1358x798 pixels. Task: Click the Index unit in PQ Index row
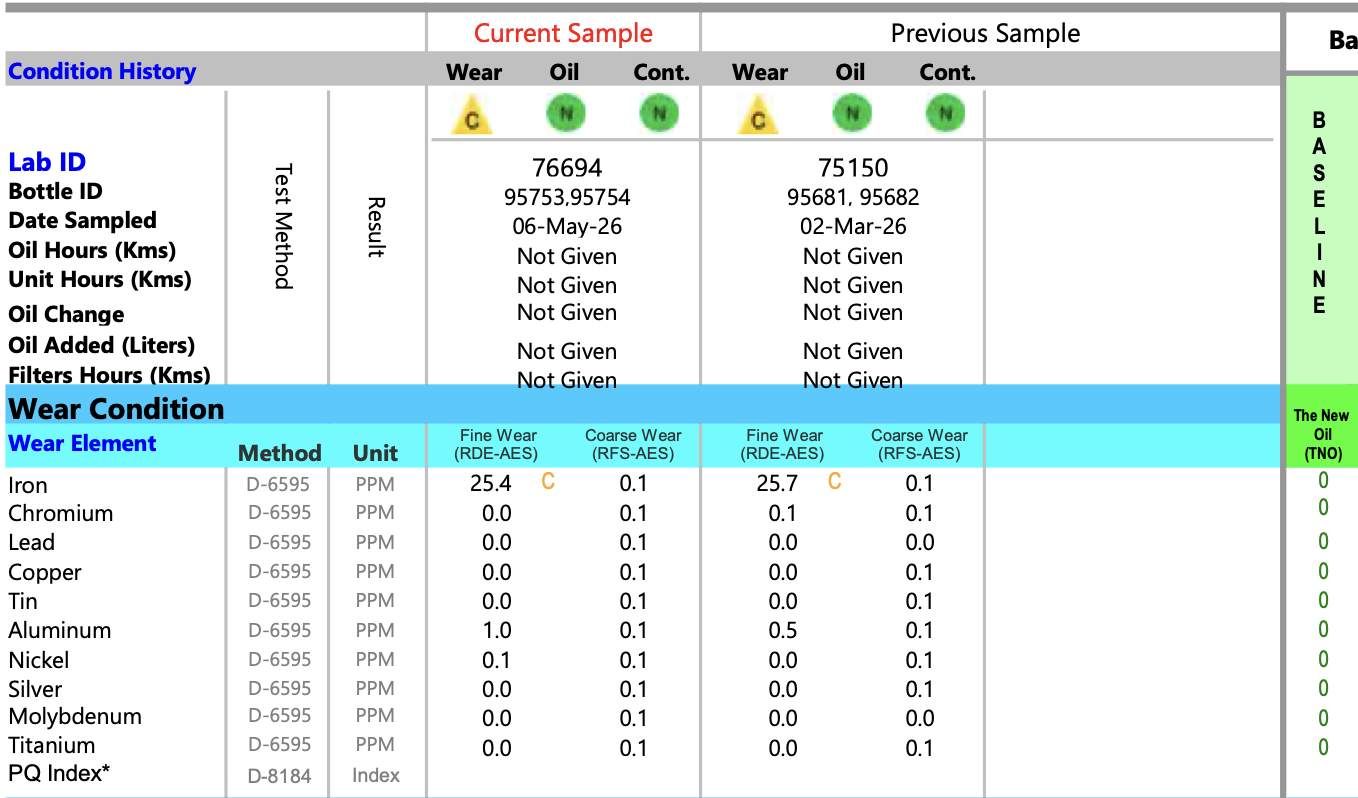point(376,775)
